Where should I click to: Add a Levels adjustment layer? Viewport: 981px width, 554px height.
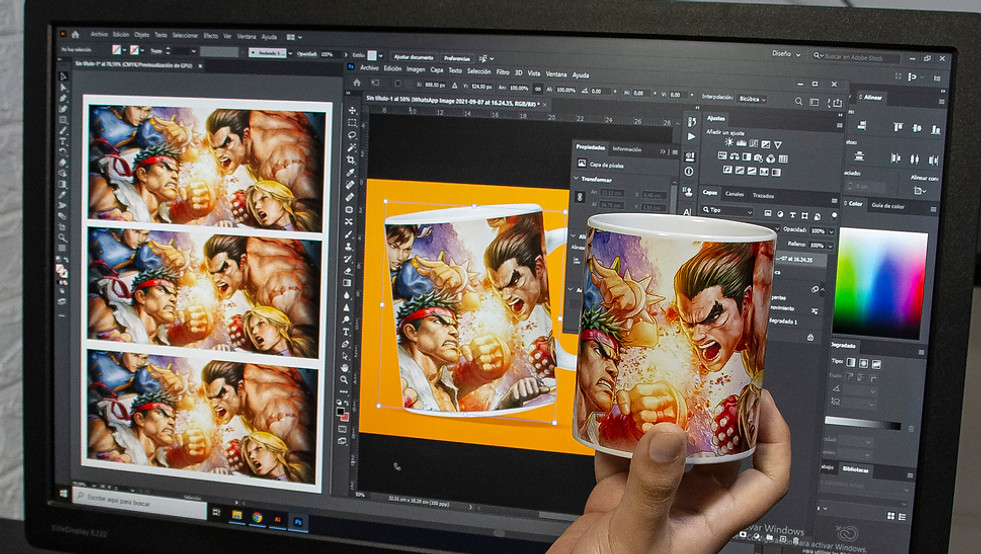741,143
